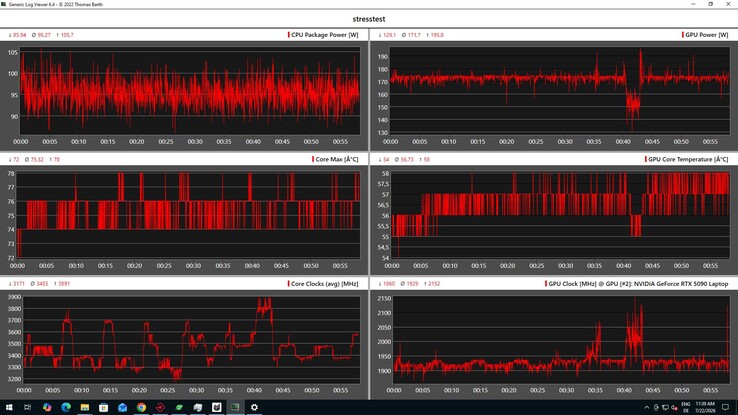Click the Core Max average value 75.32

coord(37,160)
